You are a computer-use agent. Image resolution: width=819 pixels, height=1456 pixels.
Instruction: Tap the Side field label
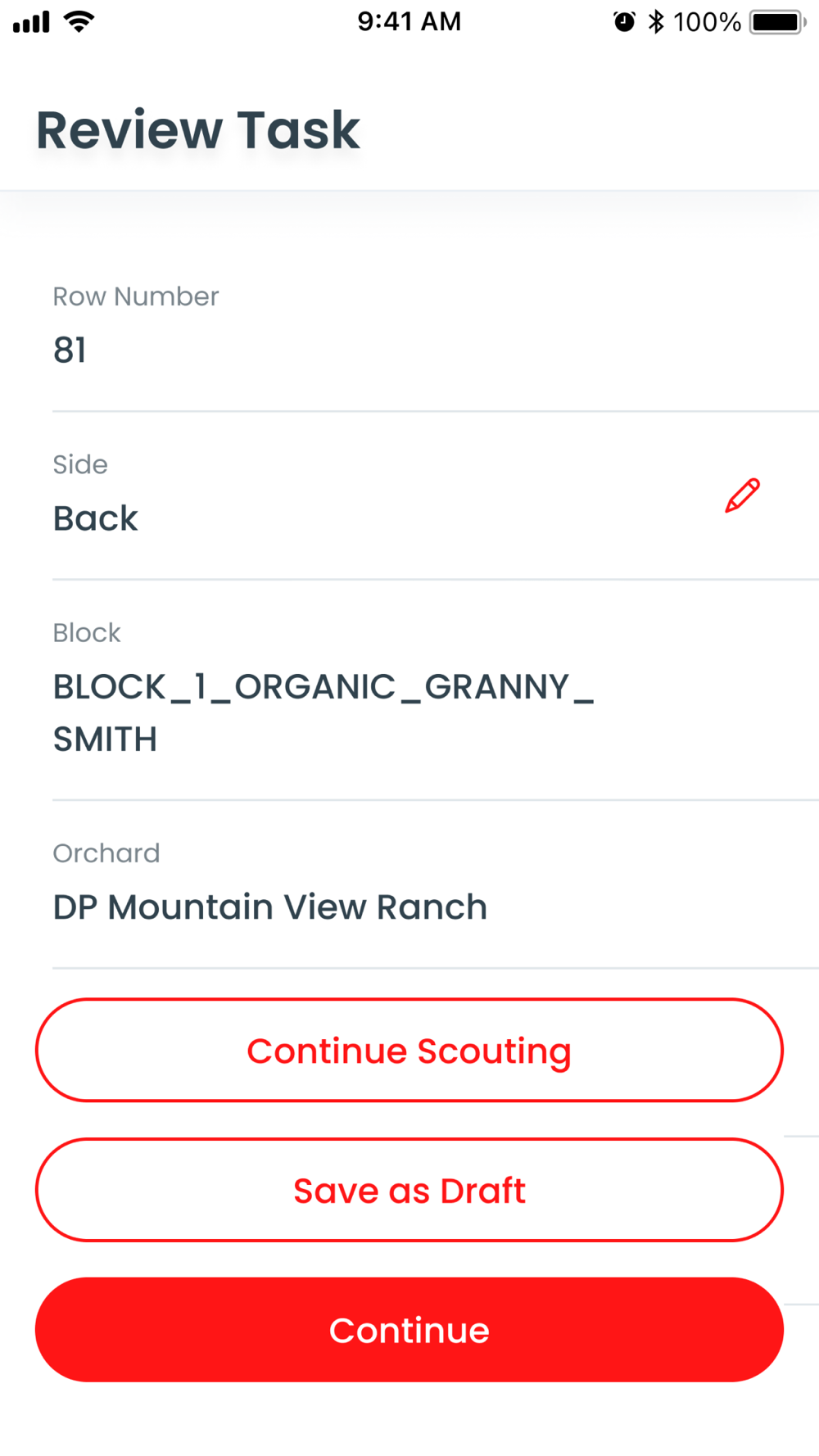80,464
